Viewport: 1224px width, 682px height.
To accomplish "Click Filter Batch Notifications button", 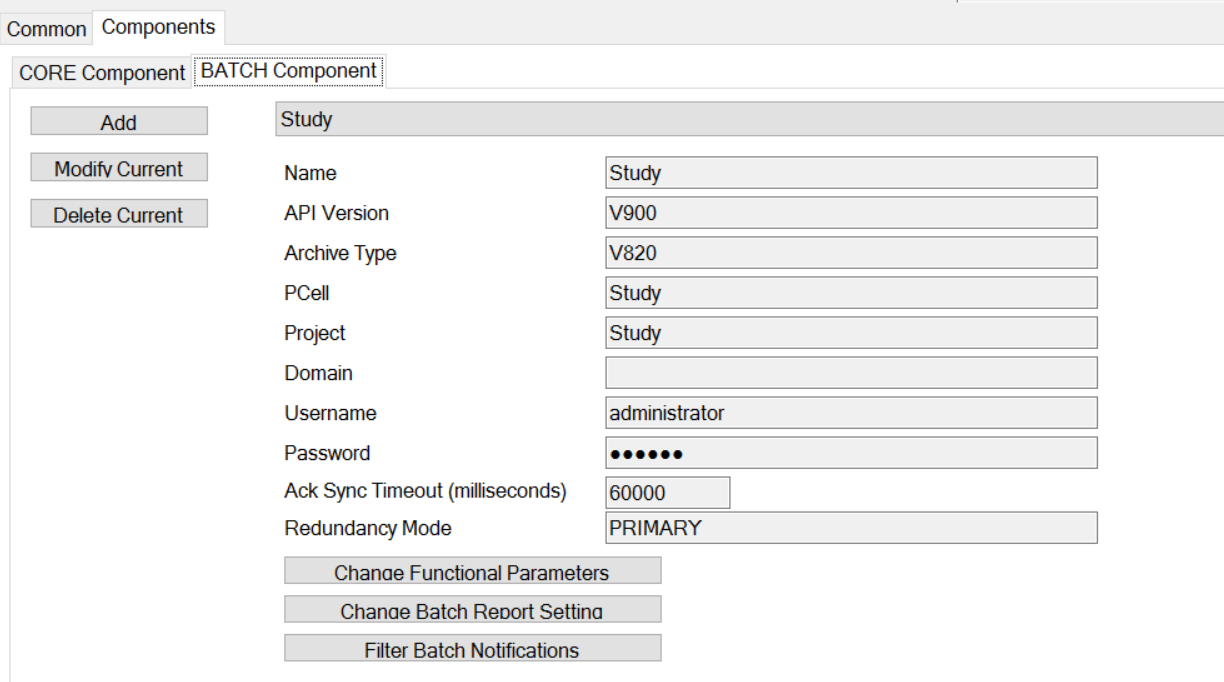I will pos(472,649).
